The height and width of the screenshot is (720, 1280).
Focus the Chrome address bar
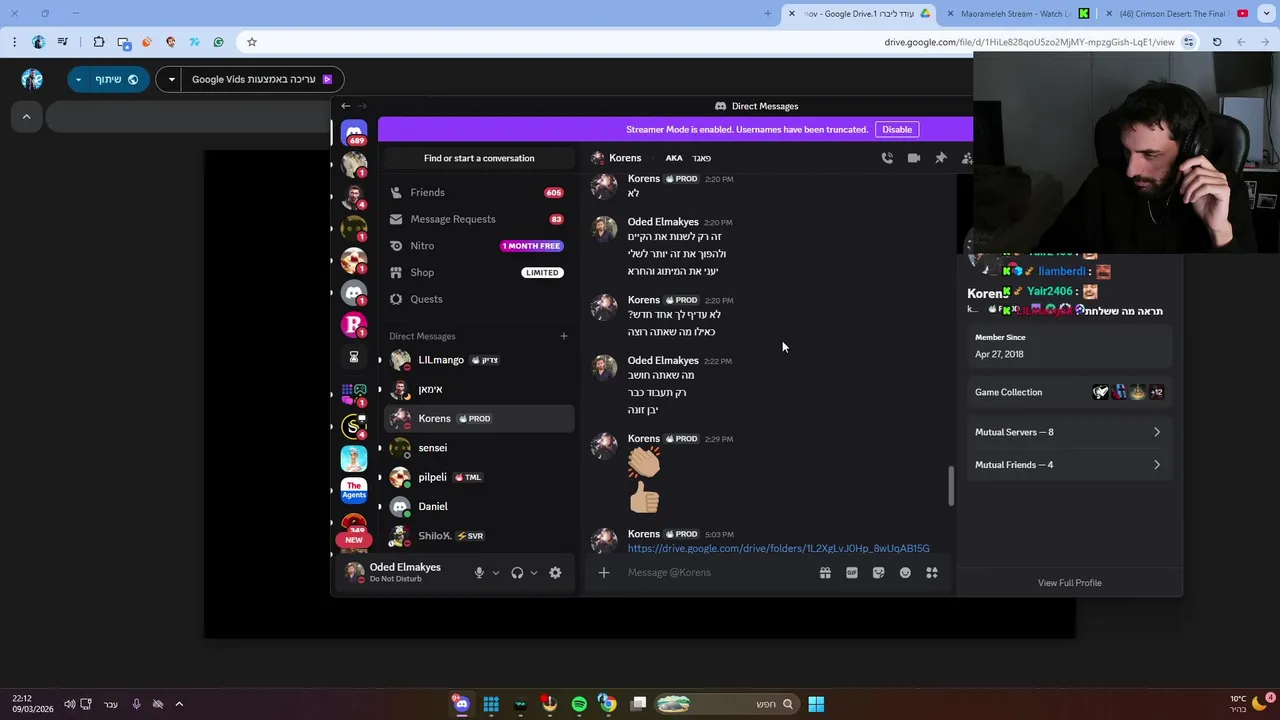(x=720, y=42)
